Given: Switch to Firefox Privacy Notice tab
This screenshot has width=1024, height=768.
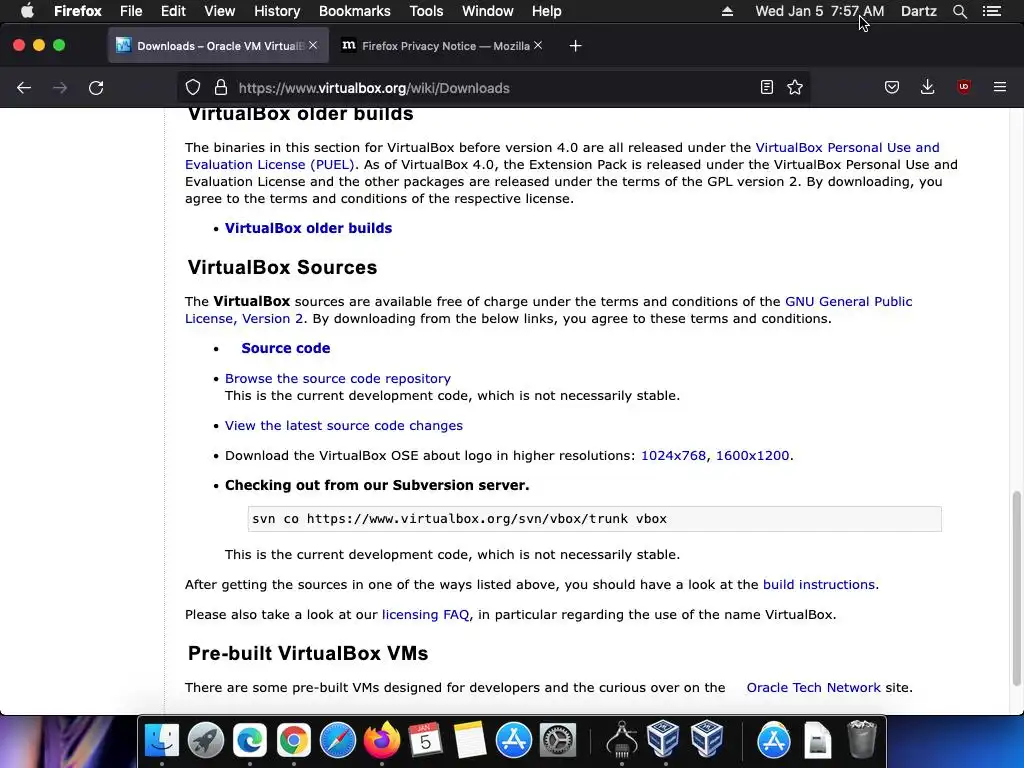Looking at the screenshot, I should (442, 46).
